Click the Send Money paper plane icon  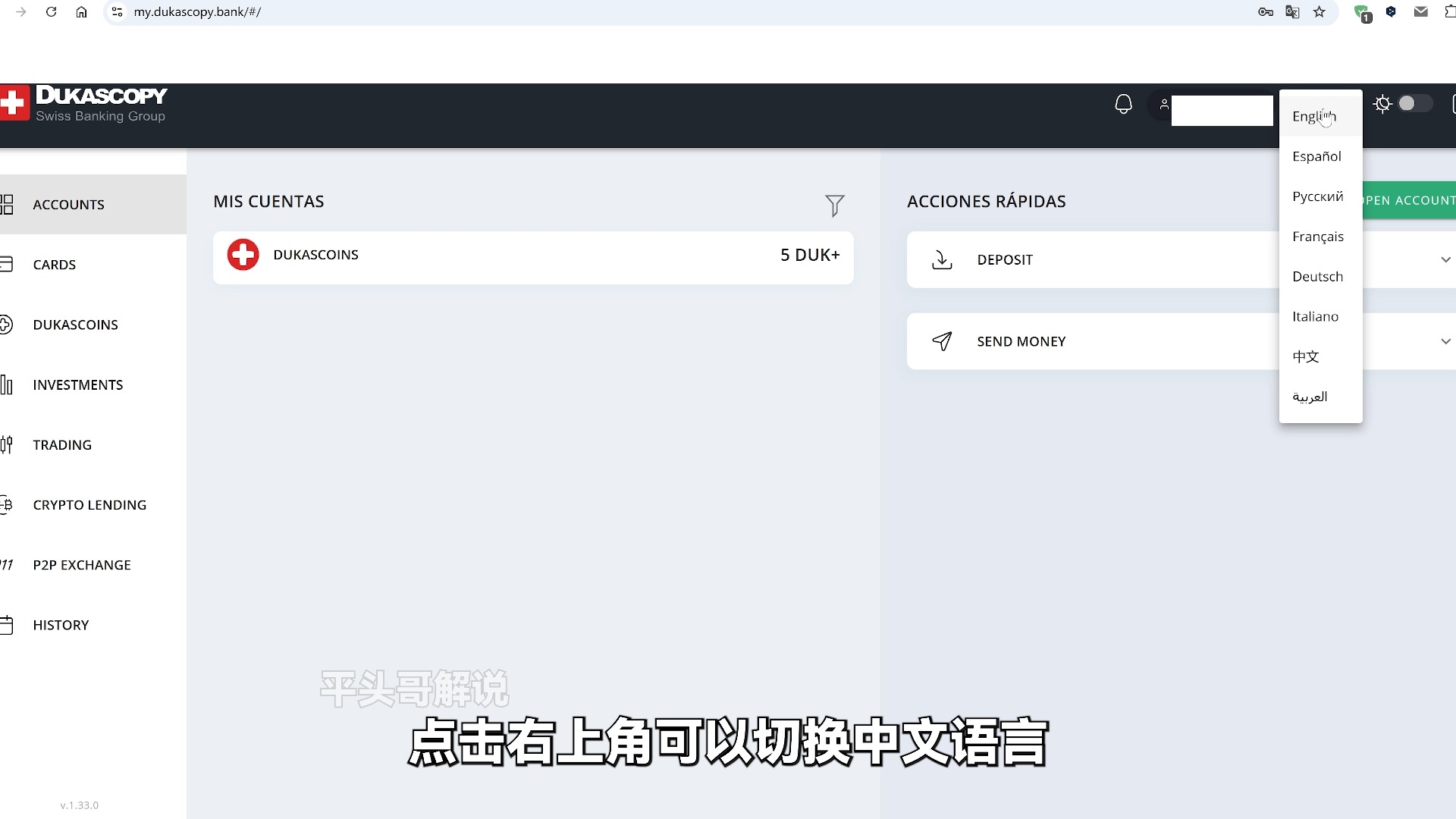[x=942, y=342]
